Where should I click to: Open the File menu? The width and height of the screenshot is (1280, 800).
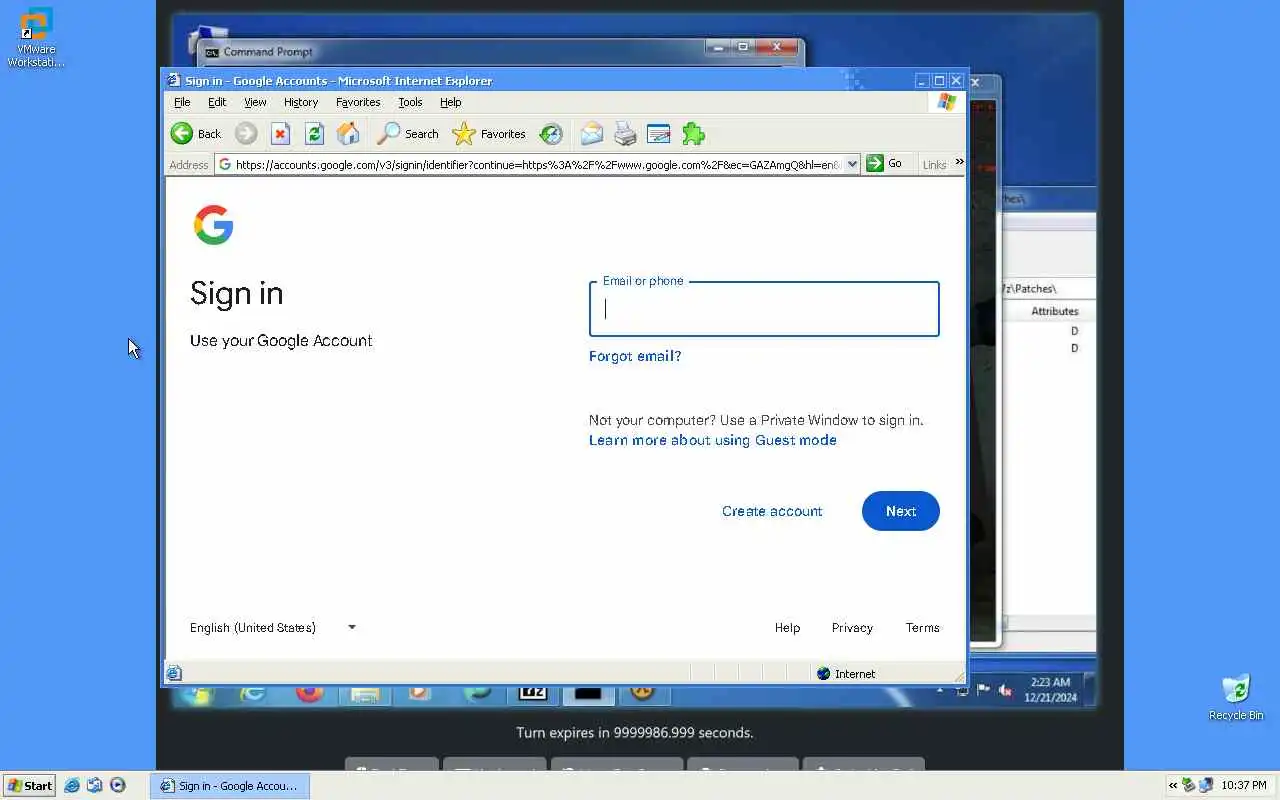tap(182, 102)
